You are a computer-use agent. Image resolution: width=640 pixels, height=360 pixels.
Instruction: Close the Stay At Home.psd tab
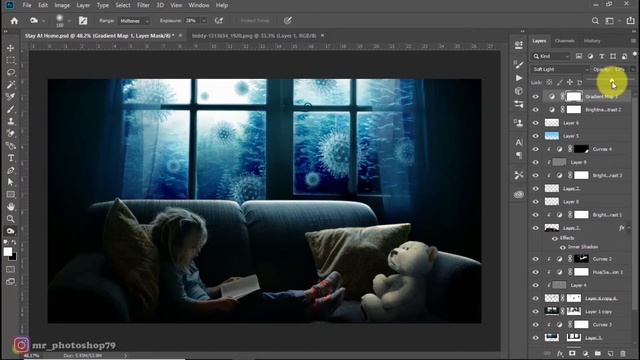point(180,36)
